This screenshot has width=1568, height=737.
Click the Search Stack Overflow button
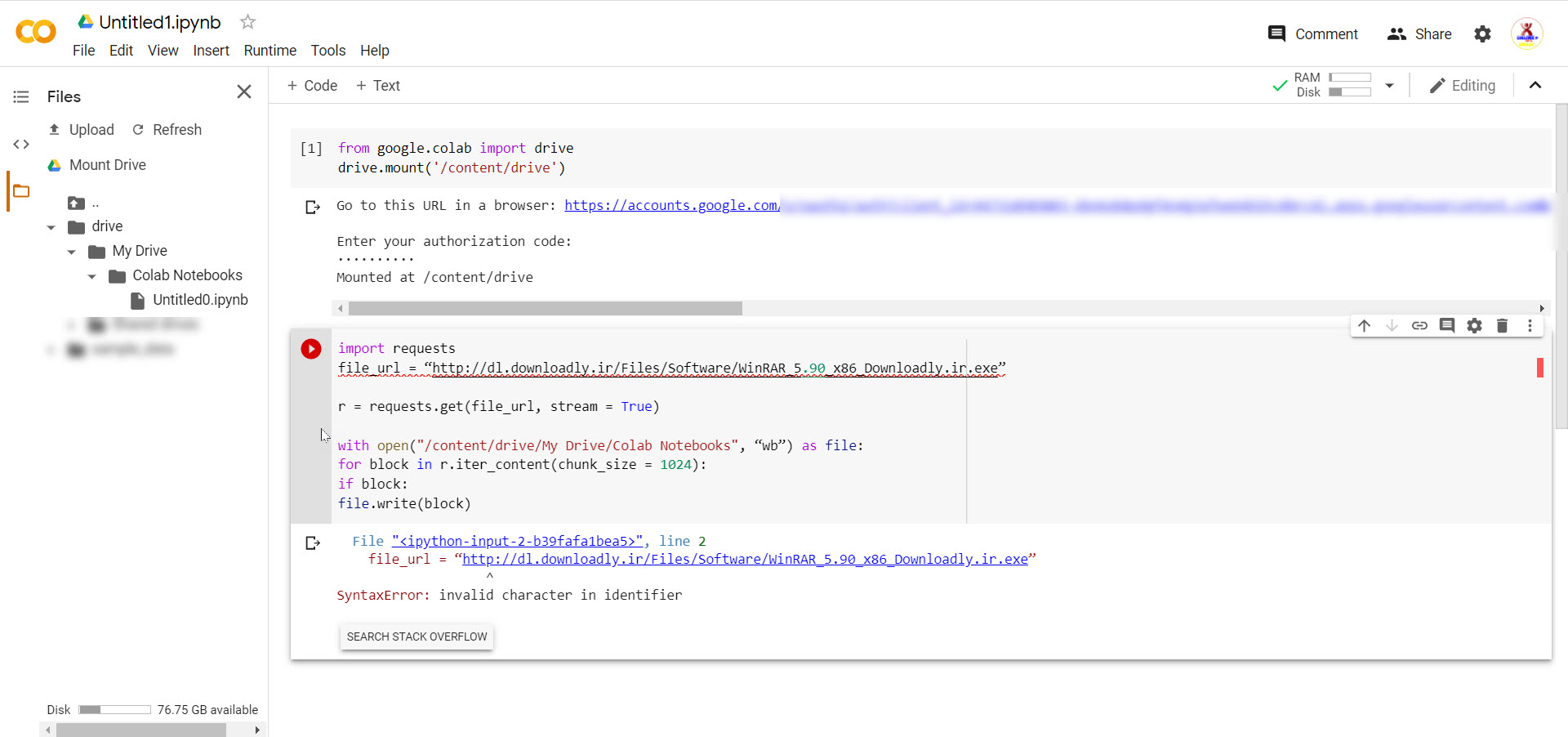click(416, 636)
